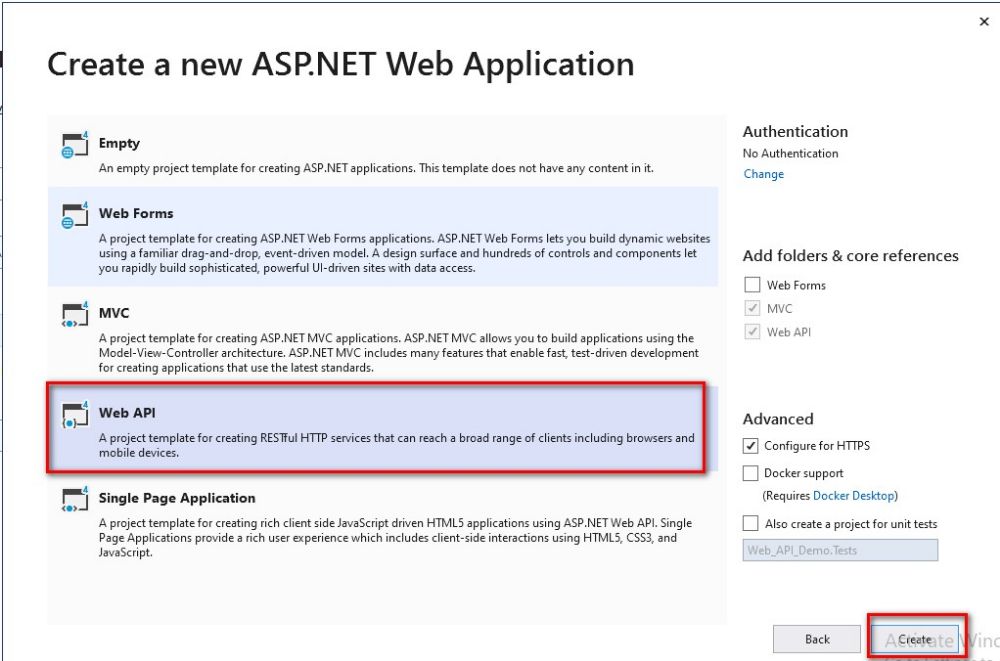Toggle the Web API folder reference checkbox

753,332
